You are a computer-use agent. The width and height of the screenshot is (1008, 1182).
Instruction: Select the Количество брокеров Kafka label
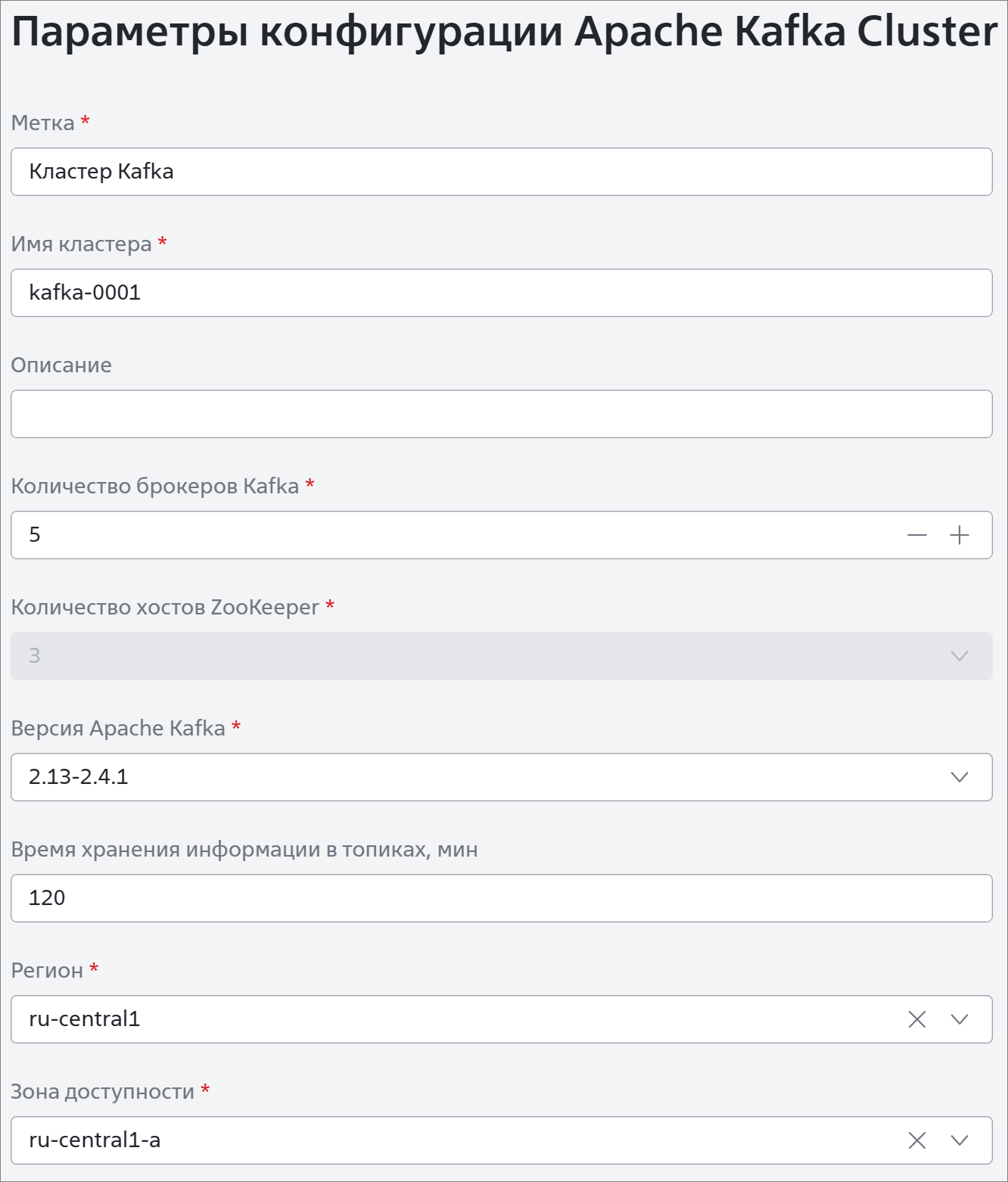[155, 486]
